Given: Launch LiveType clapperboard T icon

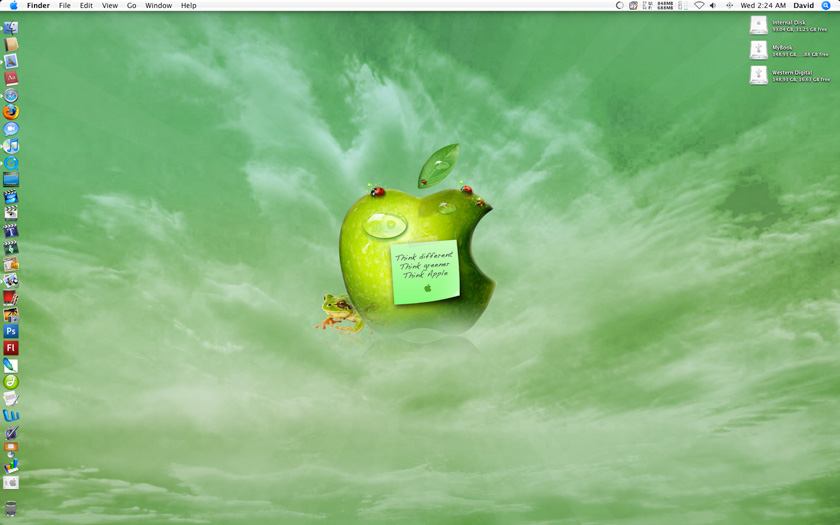Looking at the screenshot, I should pos(11,230).
